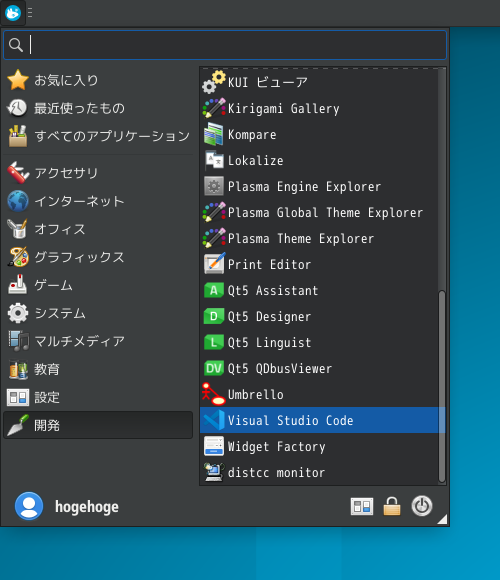Screen dimensions: 500x580
Task: Open distcc monitor
Action: 320,472
